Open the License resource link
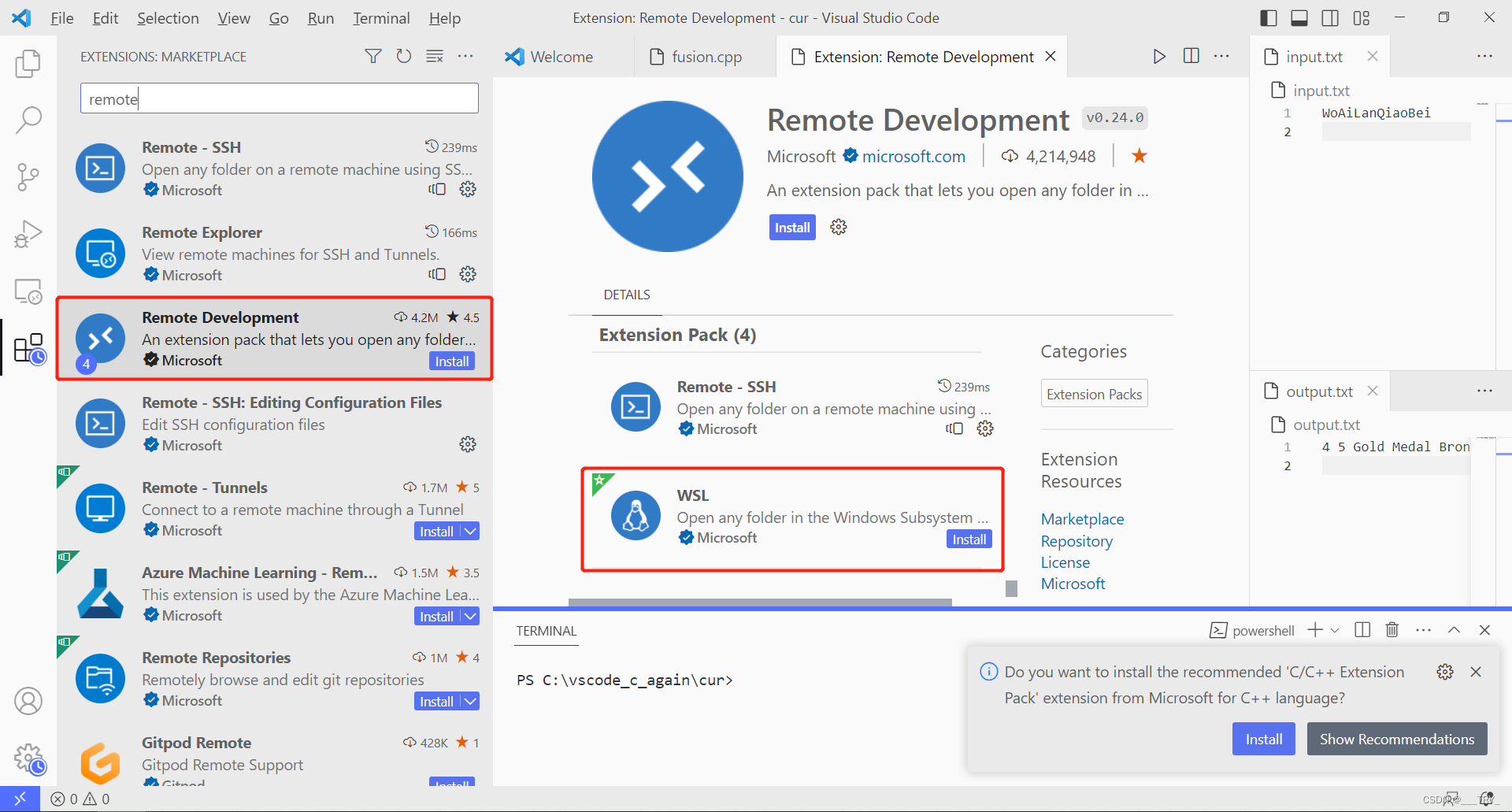Viewport: 1512px width, 812px height. 1065,562
